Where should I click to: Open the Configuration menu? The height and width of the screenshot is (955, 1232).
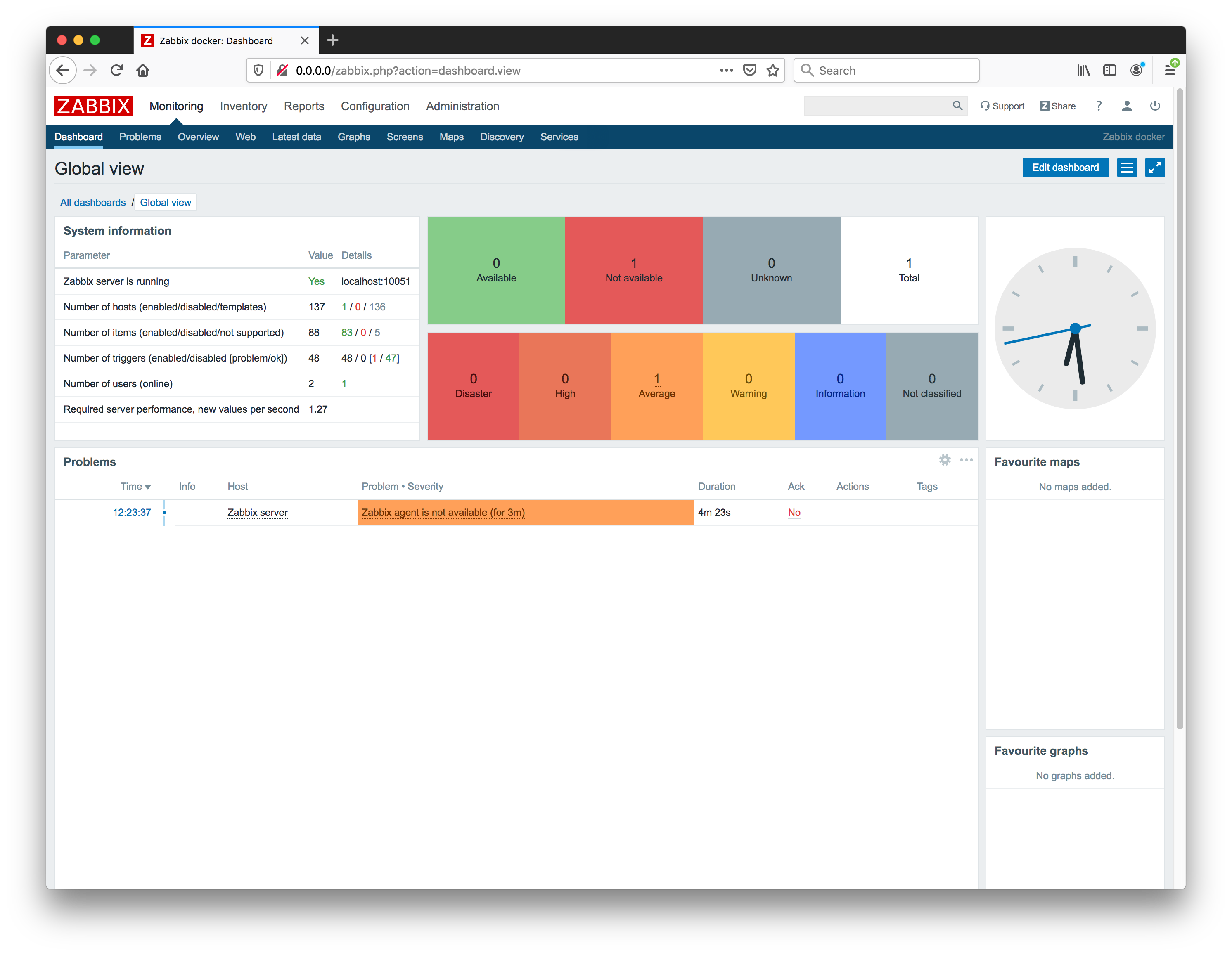coord(375,106)
